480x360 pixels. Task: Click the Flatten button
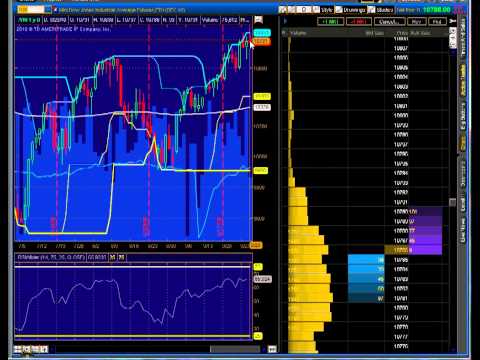pos(437,22)
